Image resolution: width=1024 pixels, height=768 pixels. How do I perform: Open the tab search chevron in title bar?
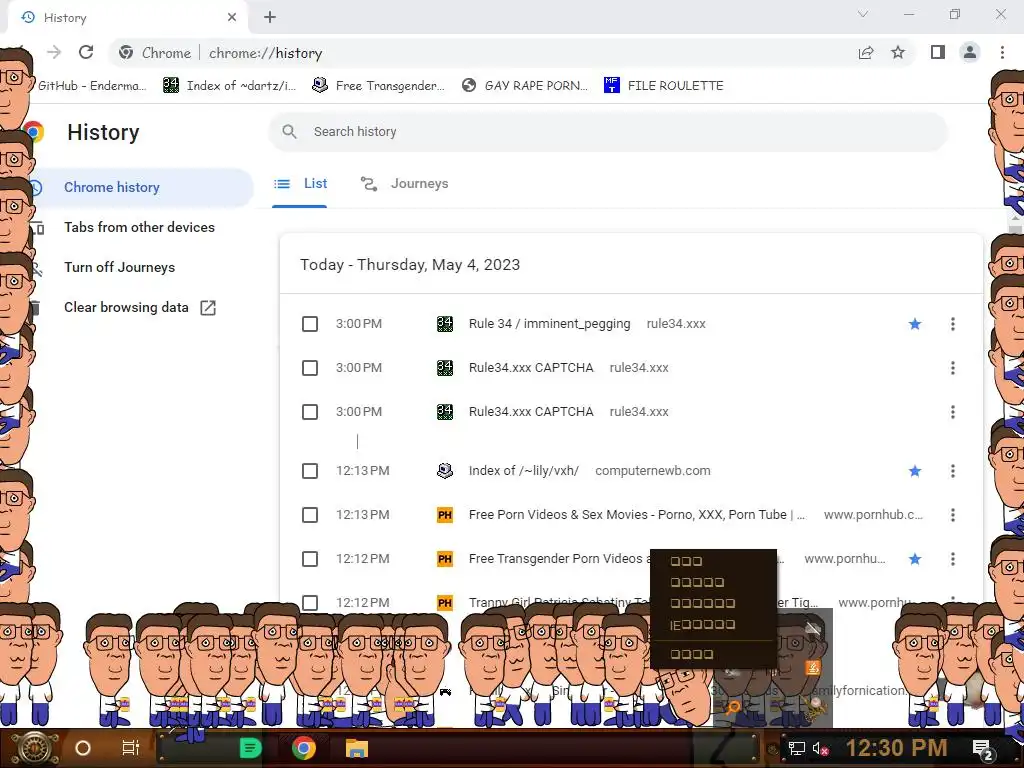[x=863, y=14]
